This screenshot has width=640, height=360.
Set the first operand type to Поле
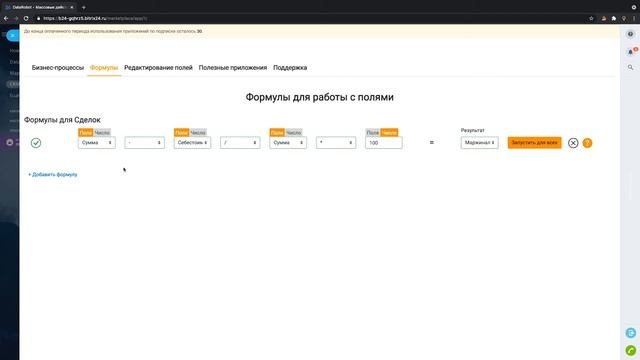pyautogui.click(x=86, y=133)
